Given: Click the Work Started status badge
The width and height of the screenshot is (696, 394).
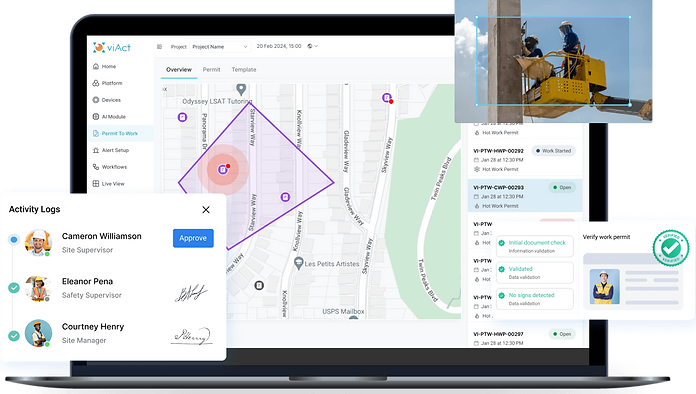Looking at the screenshot, I should pyautogui.click(x=554, y=151).
